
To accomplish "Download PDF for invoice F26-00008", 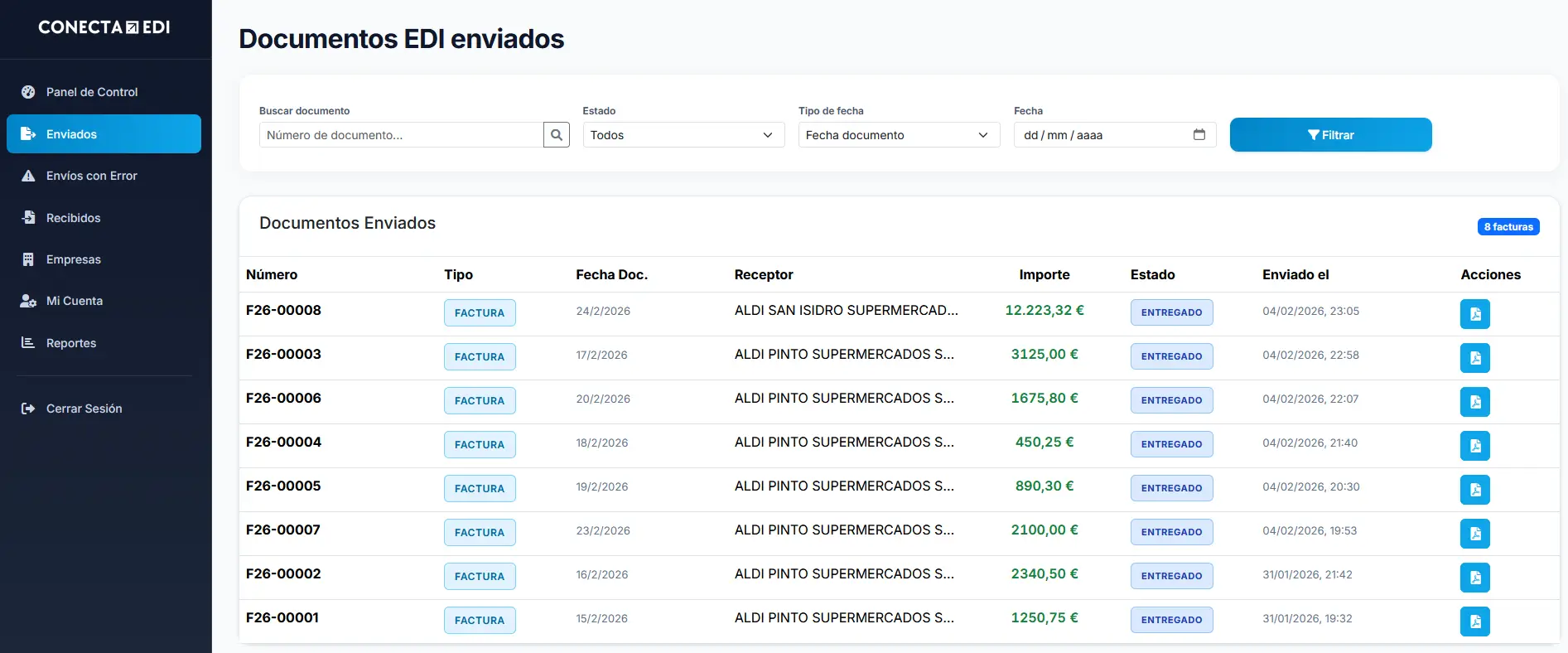I will tap(1474, 314).
